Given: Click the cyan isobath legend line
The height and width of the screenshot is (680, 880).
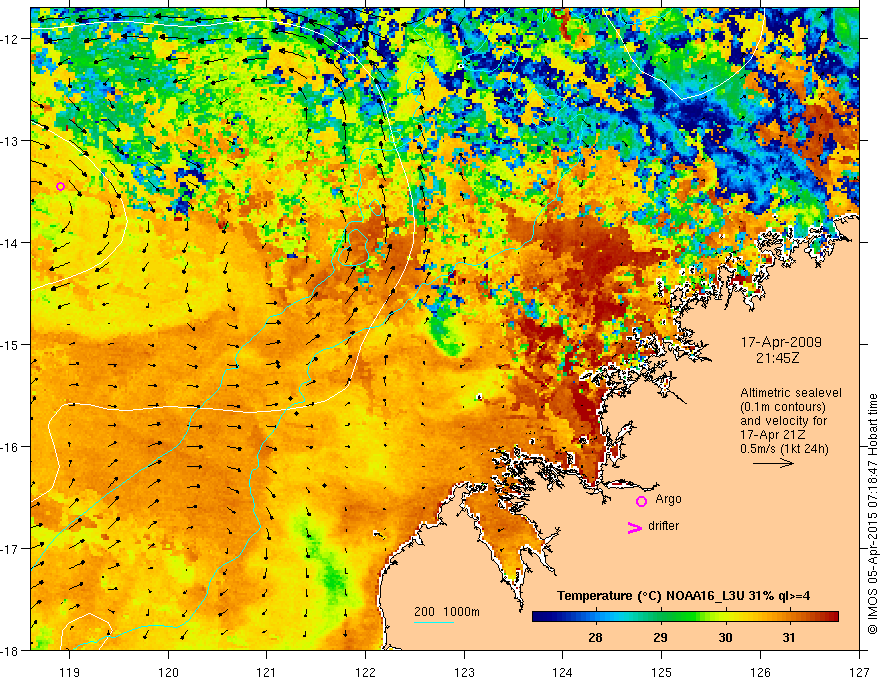Looking at the screenshot, I should pyautogui.click(x=434, y=622).
